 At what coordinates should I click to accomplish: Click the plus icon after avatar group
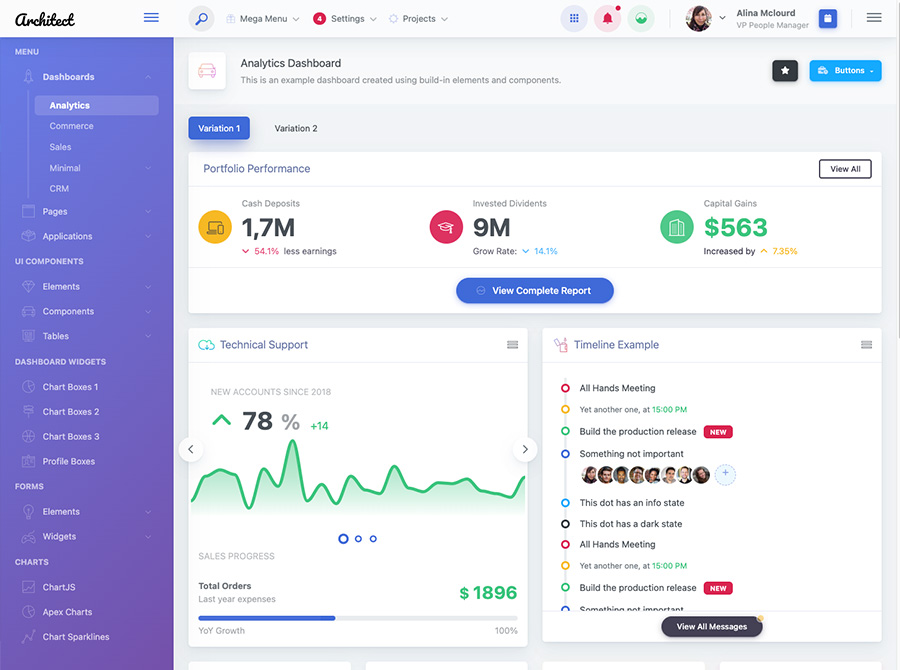click(x=726, y=475)
